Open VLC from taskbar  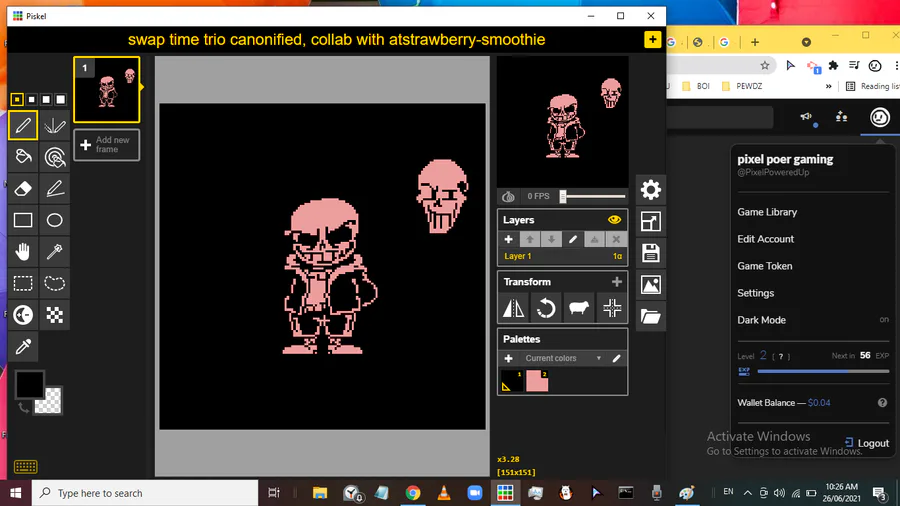click(x=444, y=493)
